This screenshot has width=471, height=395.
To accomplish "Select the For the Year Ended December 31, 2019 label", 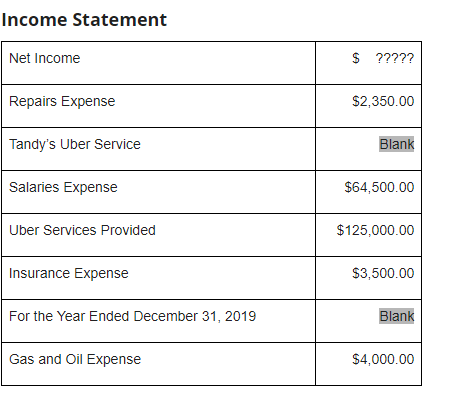I will [x=132, y=316].
